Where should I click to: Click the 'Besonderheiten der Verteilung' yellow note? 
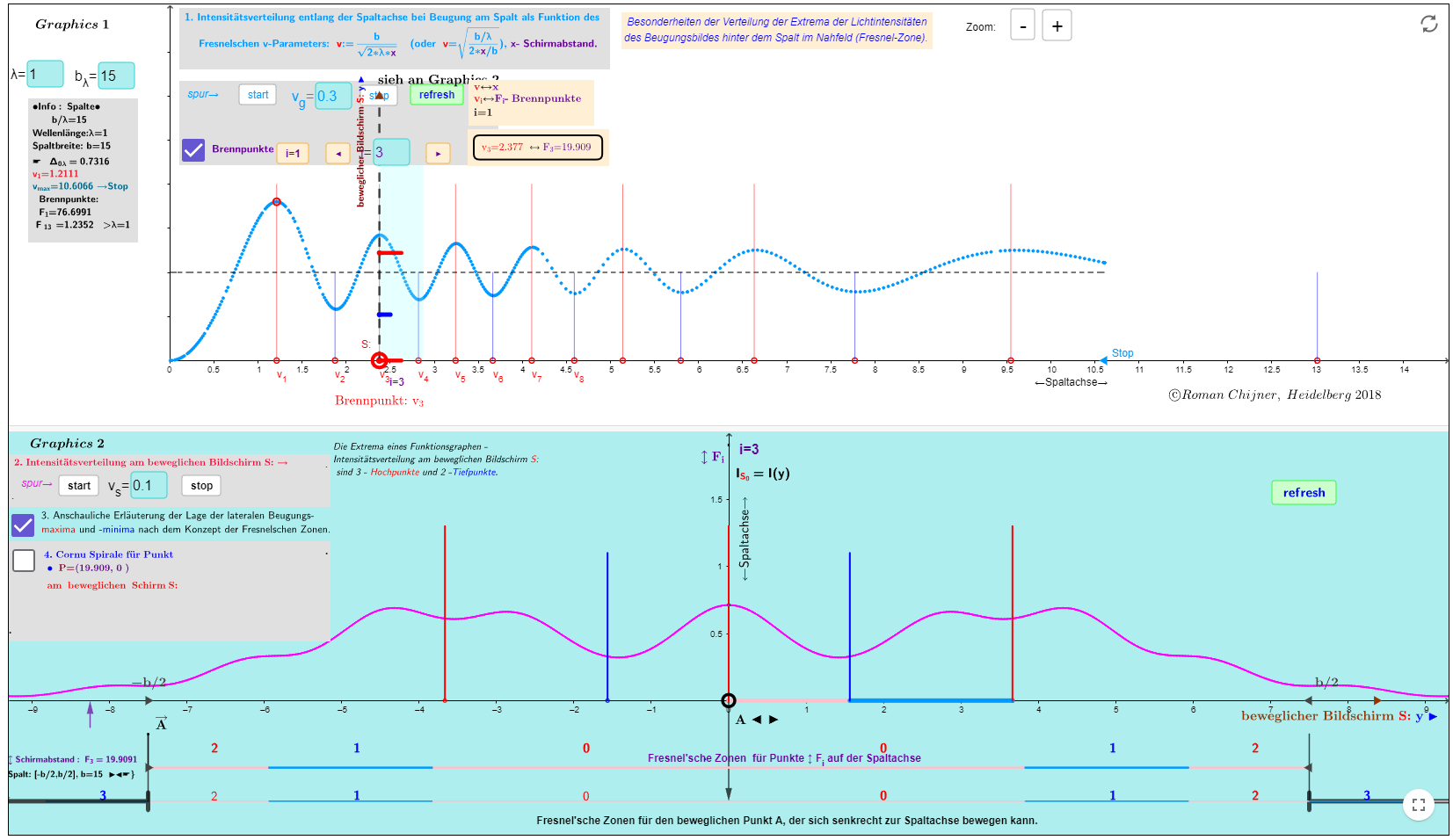(777, 30)
